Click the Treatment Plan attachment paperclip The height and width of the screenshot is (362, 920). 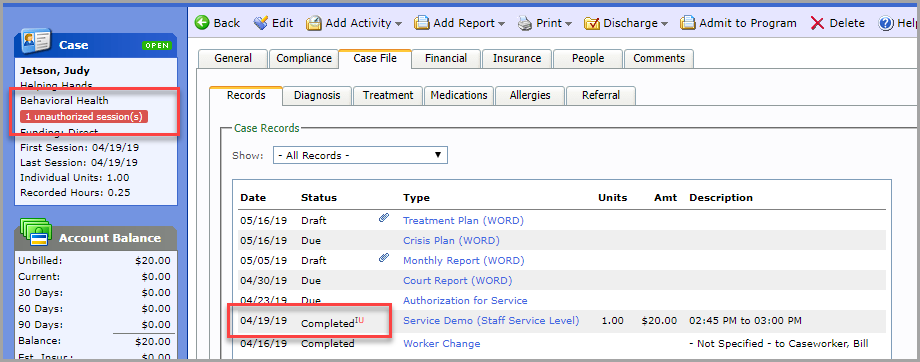(x=384, y=219)
